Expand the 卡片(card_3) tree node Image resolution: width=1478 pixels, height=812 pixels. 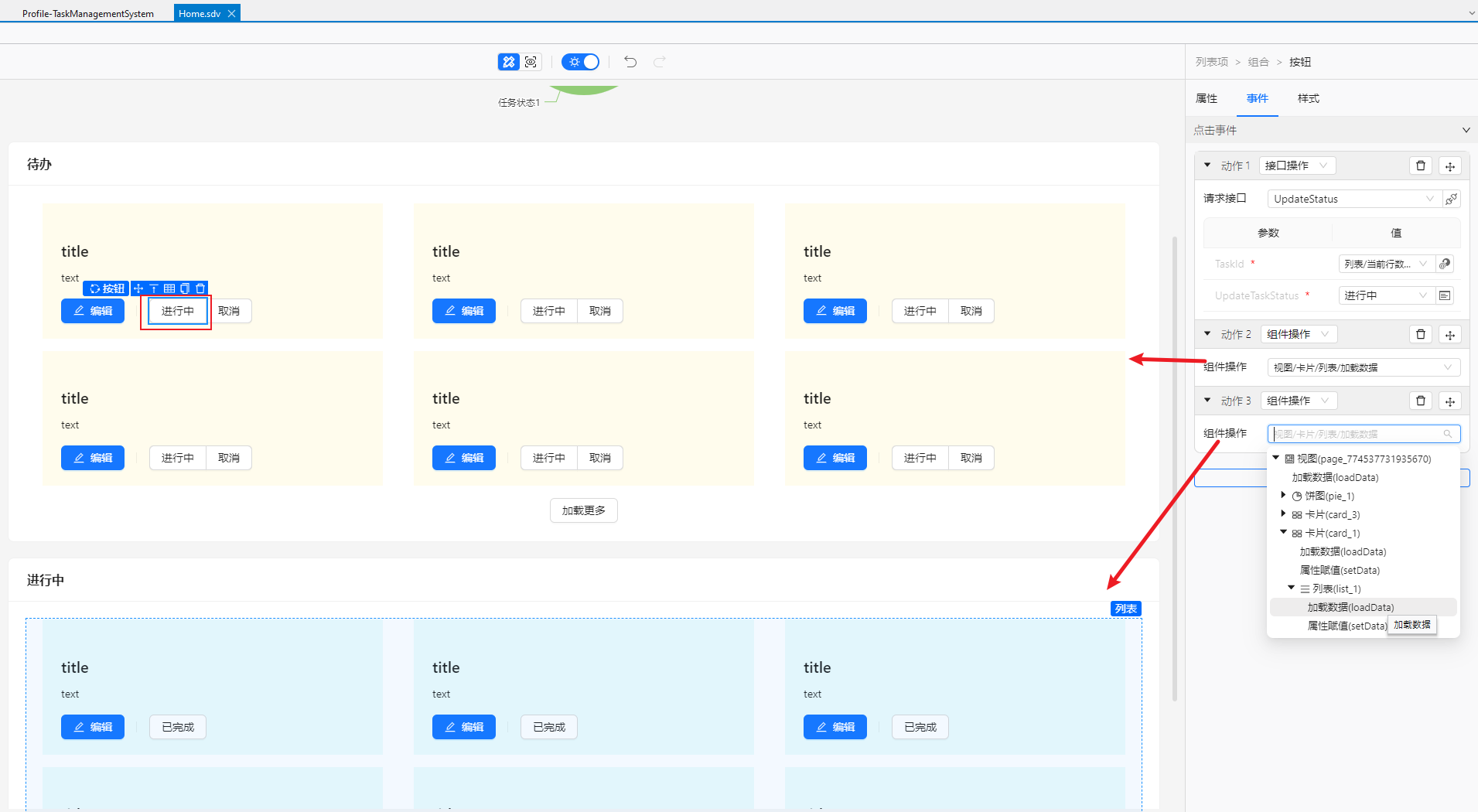(x=1284, y=513)
